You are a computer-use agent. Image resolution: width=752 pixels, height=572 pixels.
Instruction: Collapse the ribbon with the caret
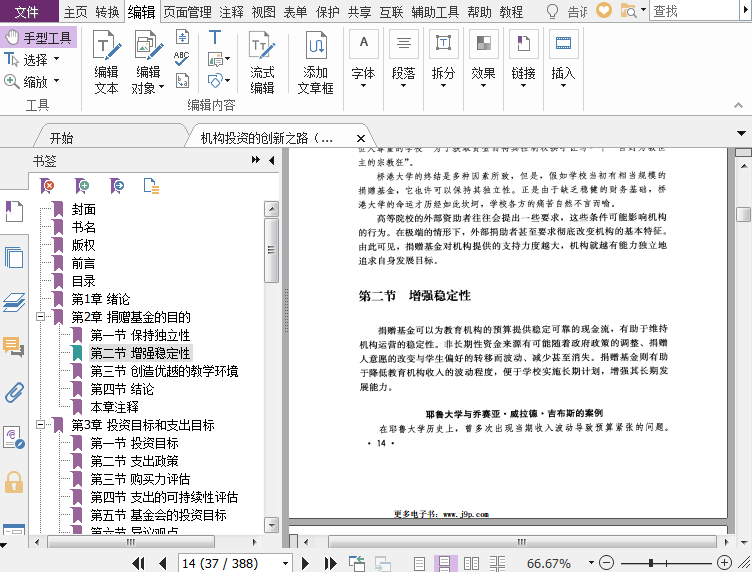point(738,105)
